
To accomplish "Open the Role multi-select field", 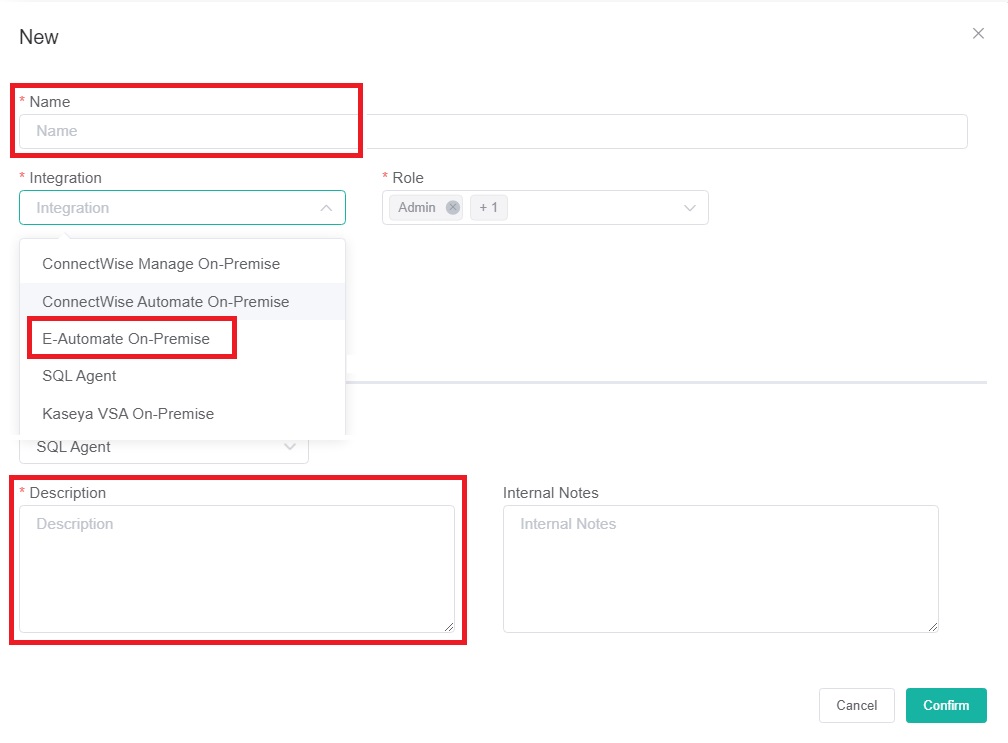I will (x=590, y=208).
